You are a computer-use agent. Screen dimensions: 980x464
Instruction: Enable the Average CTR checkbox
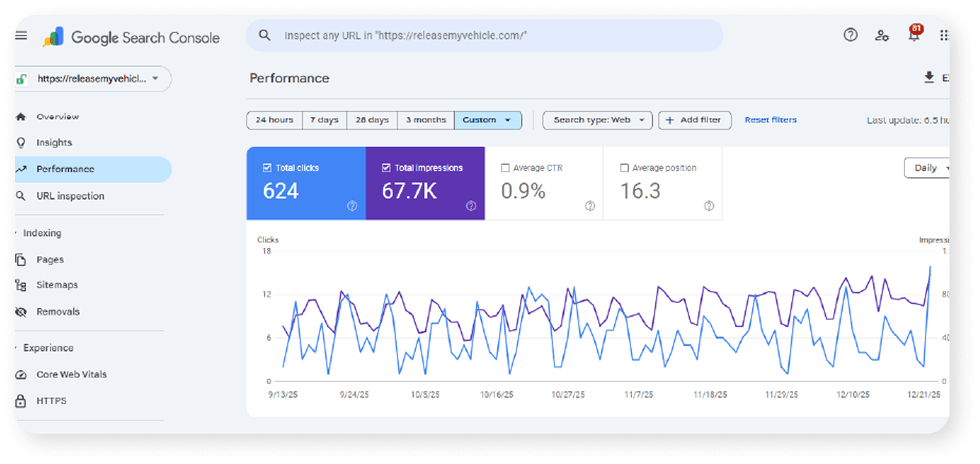pos(505,168)
